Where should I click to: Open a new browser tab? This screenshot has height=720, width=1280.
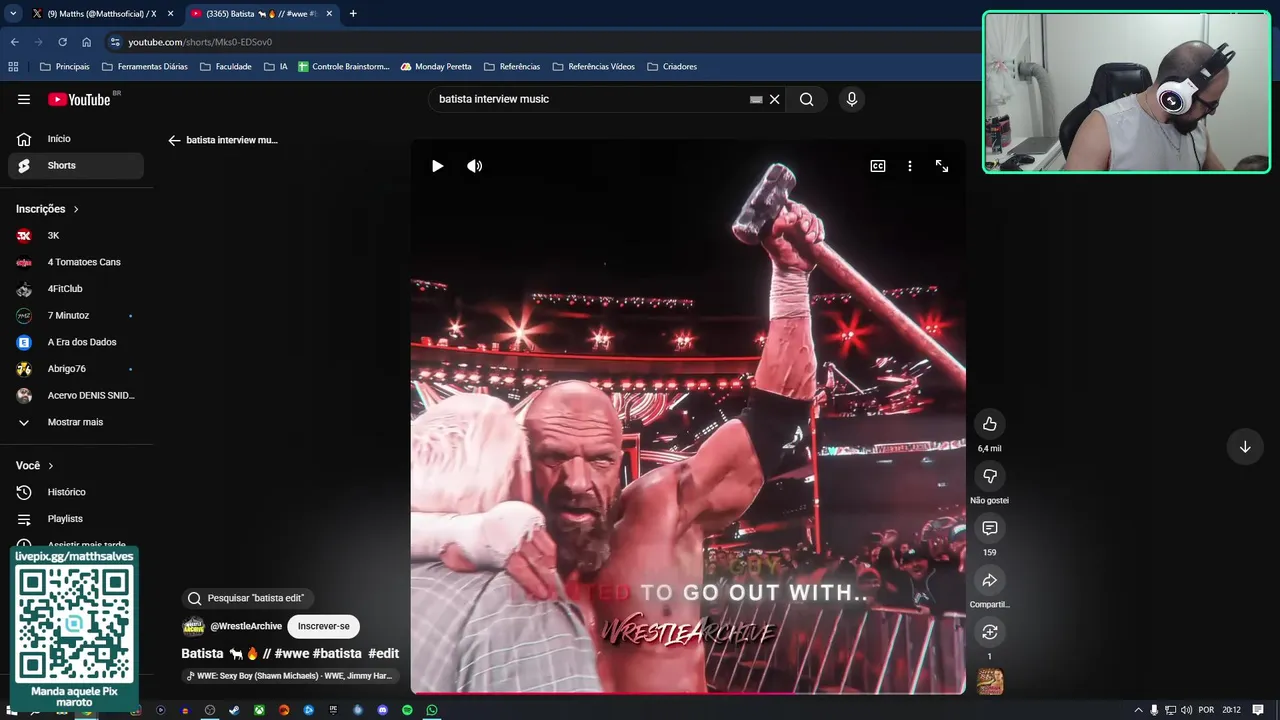[353, 14]
